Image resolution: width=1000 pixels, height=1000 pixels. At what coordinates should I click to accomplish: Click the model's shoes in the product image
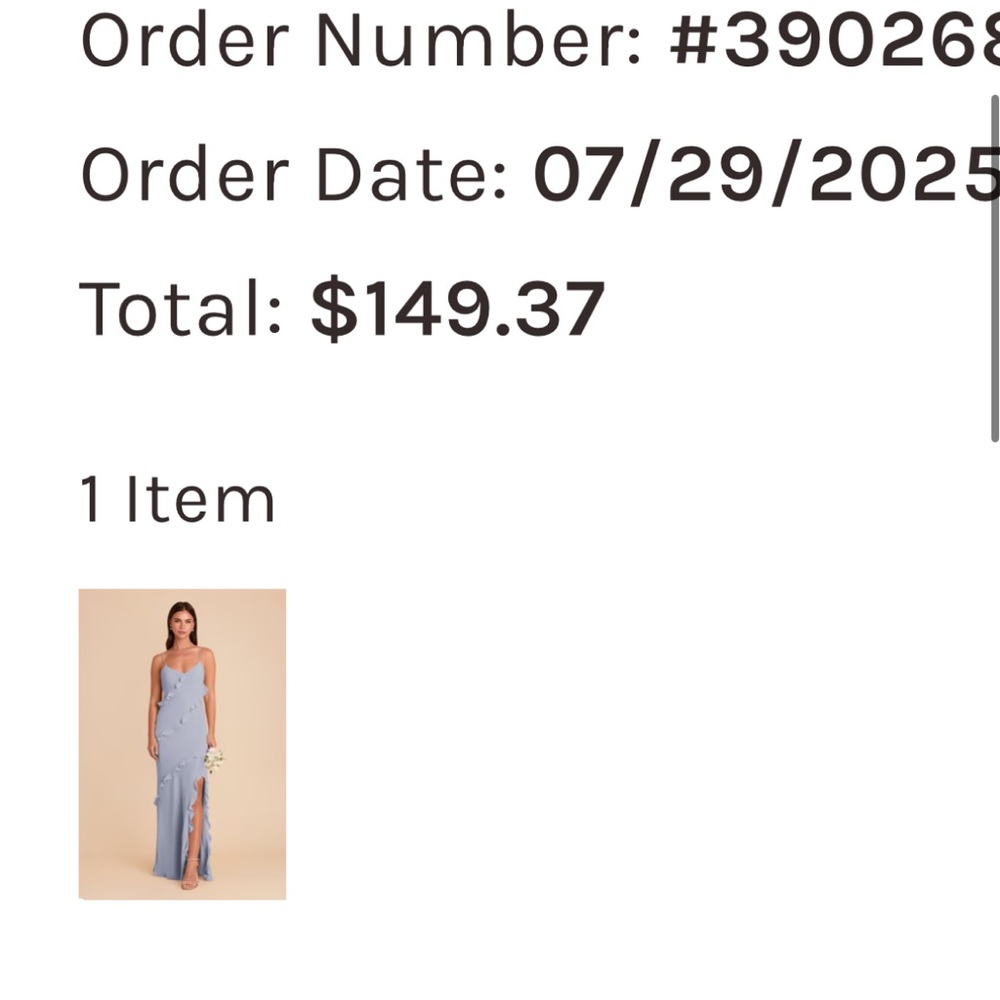click(x=190, y=876)
